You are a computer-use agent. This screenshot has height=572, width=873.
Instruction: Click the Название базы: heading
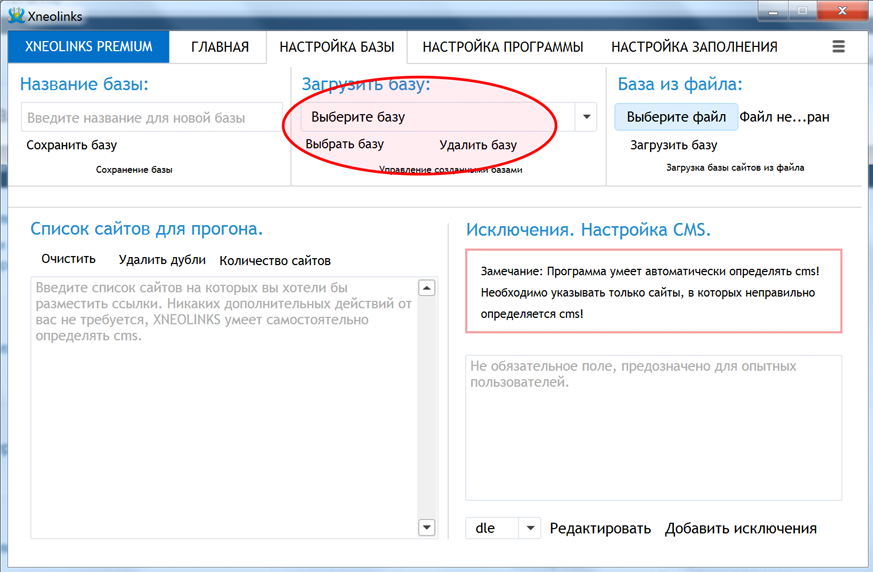[x=85, y=84]
